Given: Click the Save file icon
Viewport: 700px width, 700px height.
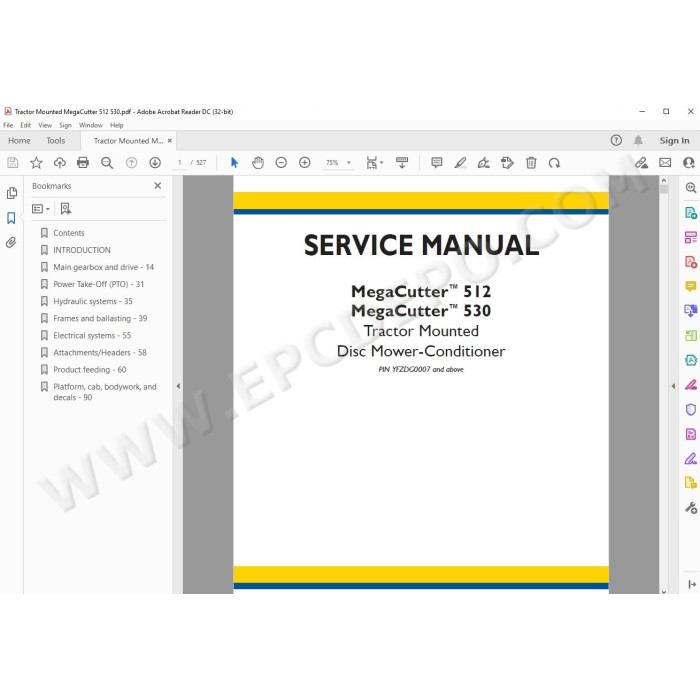Looking at the screenshot, I should [13, 163].
